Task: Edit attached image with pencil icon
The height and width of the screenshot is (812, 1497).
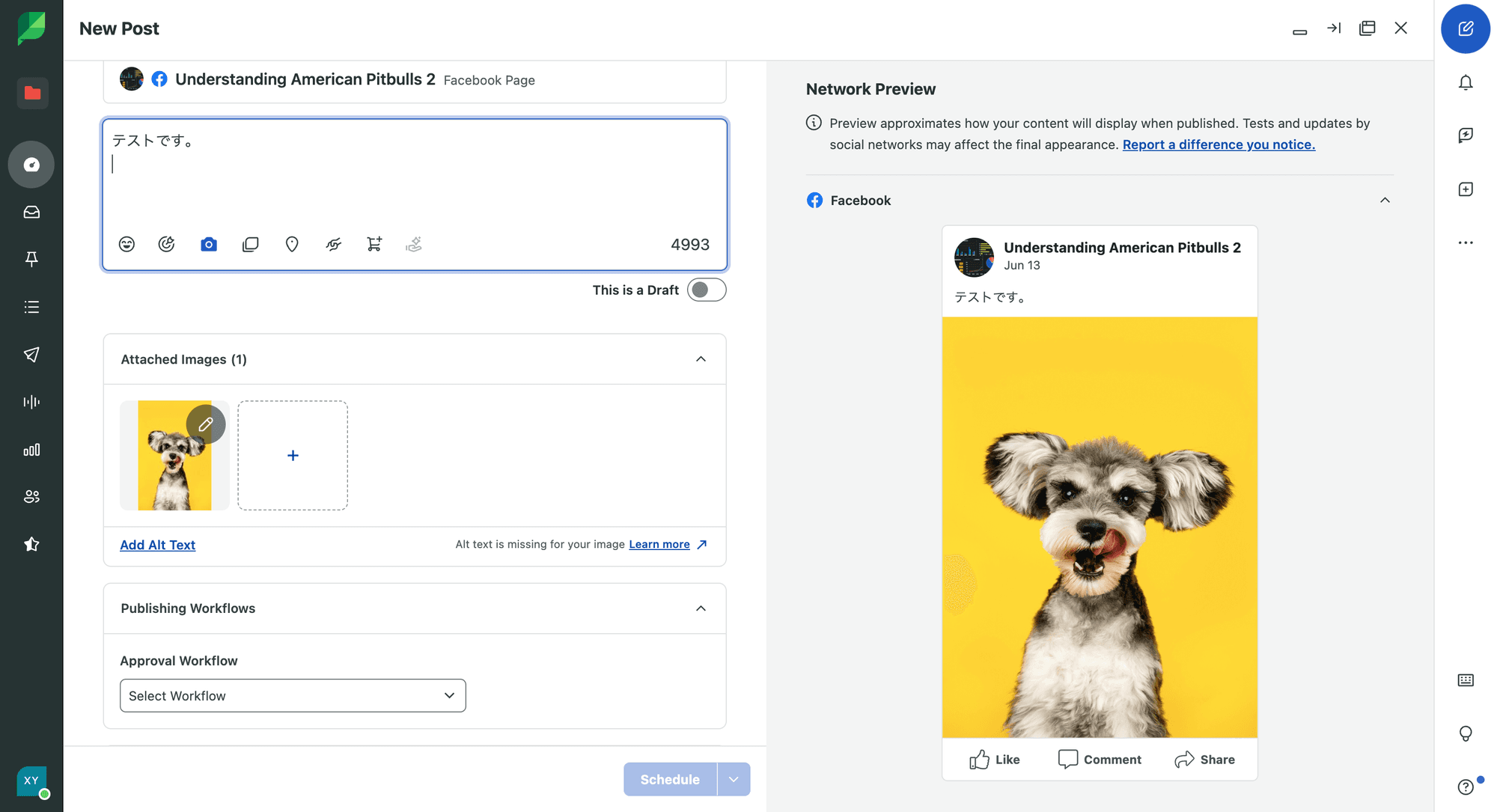Action: pos(206,424)
